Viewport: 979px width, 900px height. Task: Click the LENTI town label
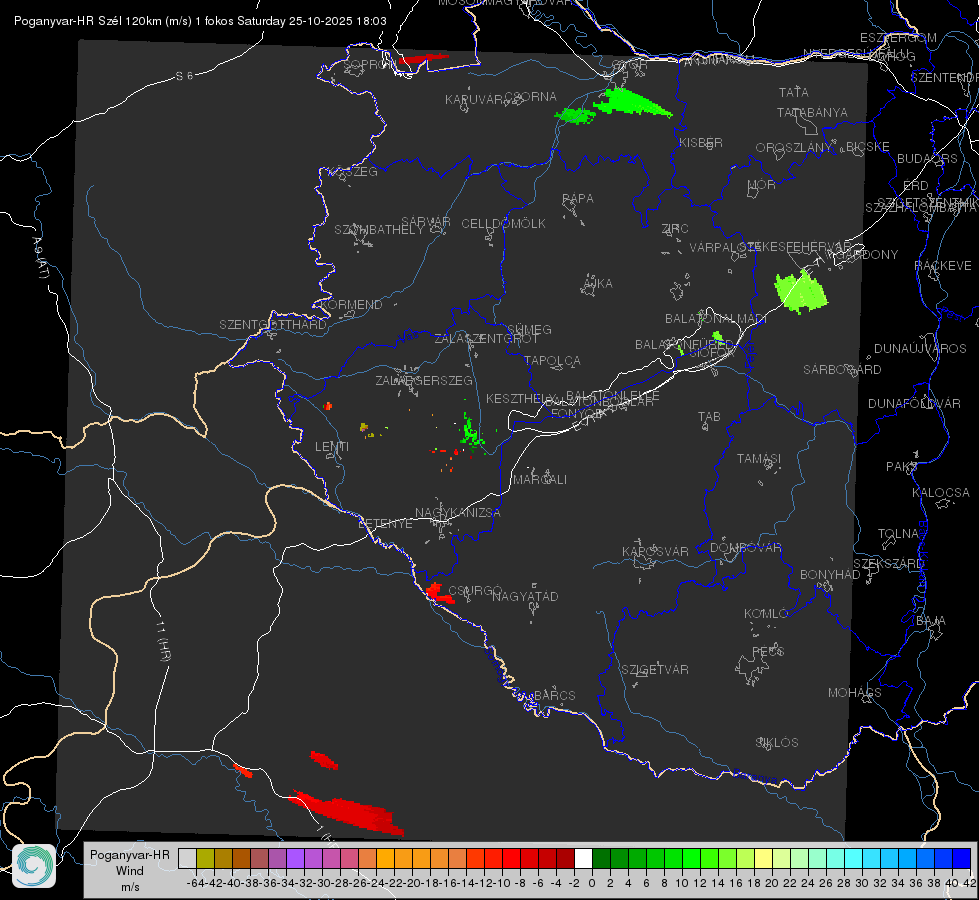(x=332, y=447)
